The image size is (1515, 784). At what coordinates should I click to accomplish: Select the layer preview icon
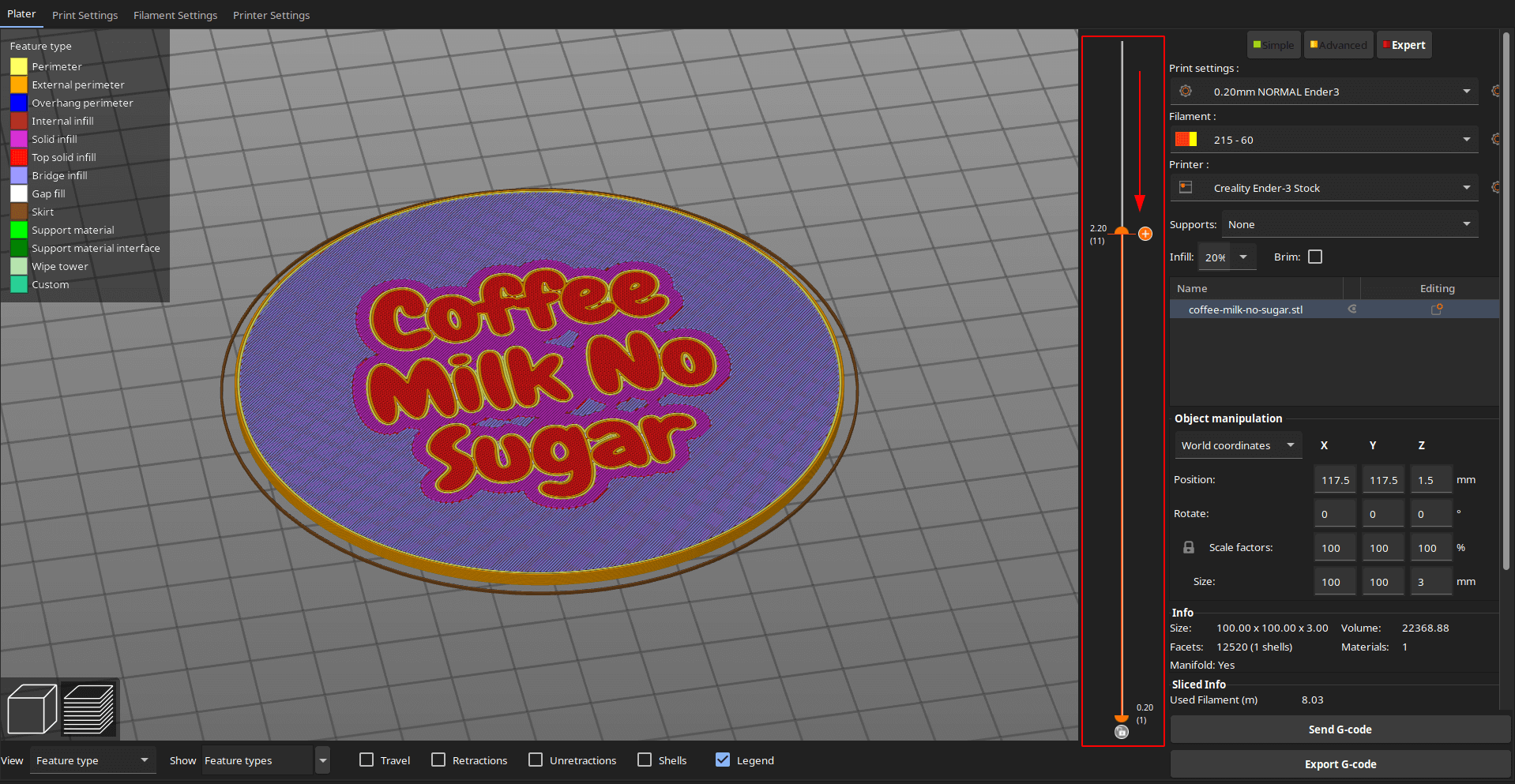tap(88, 708)
